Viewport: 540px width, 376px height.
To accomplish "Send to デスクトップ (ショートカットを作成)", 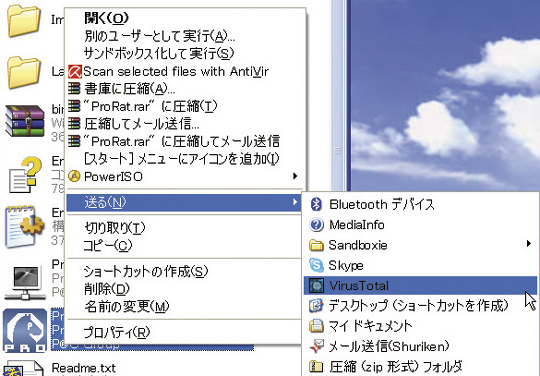I will click(420, 305).
